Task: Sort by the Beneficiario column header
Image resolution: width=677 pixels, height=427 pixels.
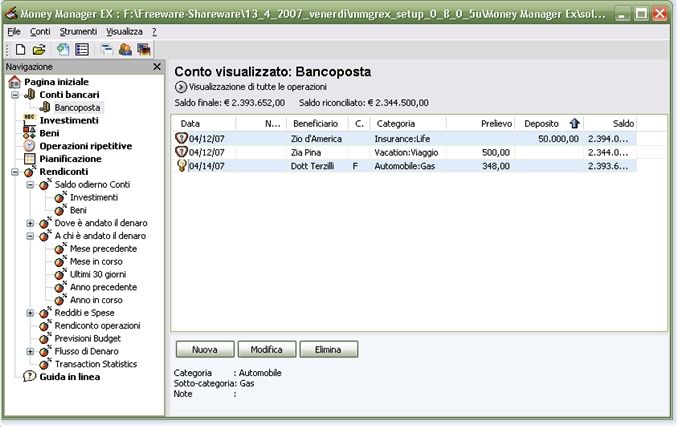Action: point(318,123)
